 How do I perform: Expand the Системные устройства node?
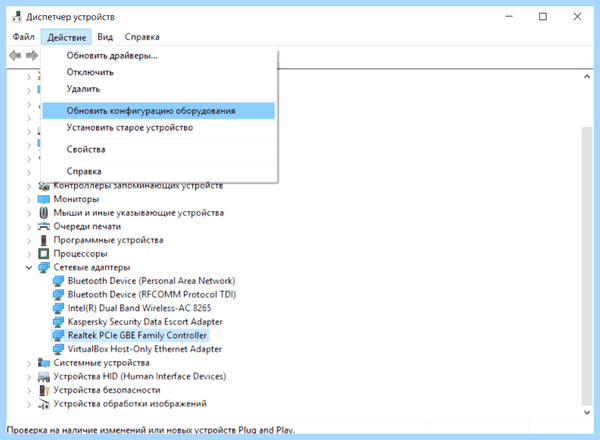29,363
